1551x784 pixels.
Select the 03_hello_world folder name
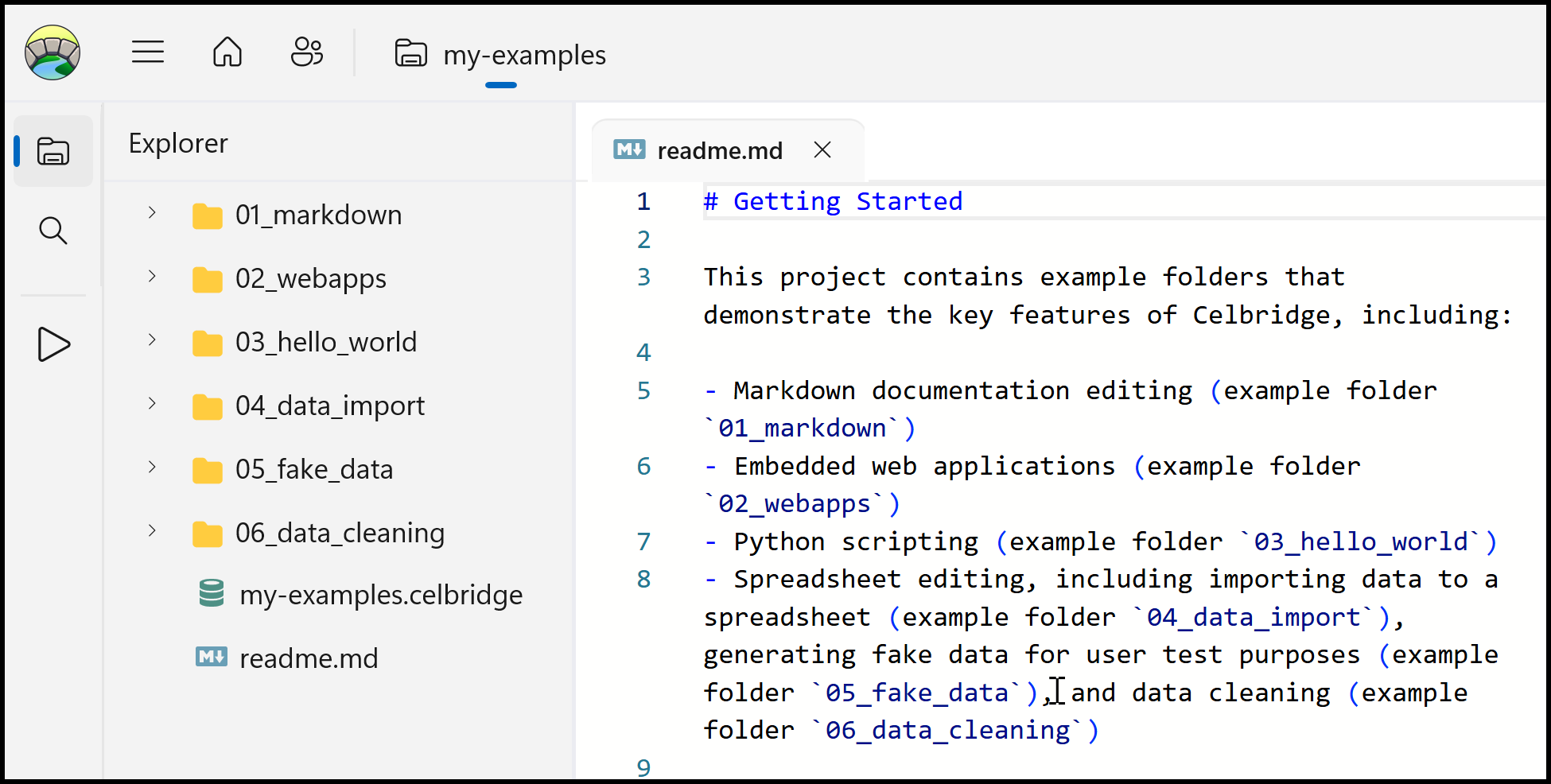[326, 343]
